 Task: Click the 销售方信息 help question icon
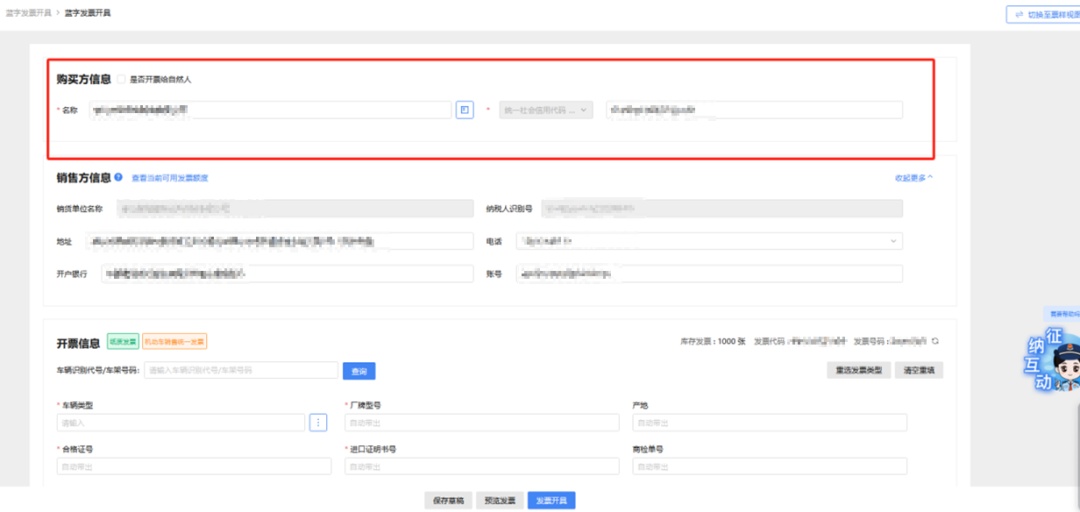click(x=119, y=177)
